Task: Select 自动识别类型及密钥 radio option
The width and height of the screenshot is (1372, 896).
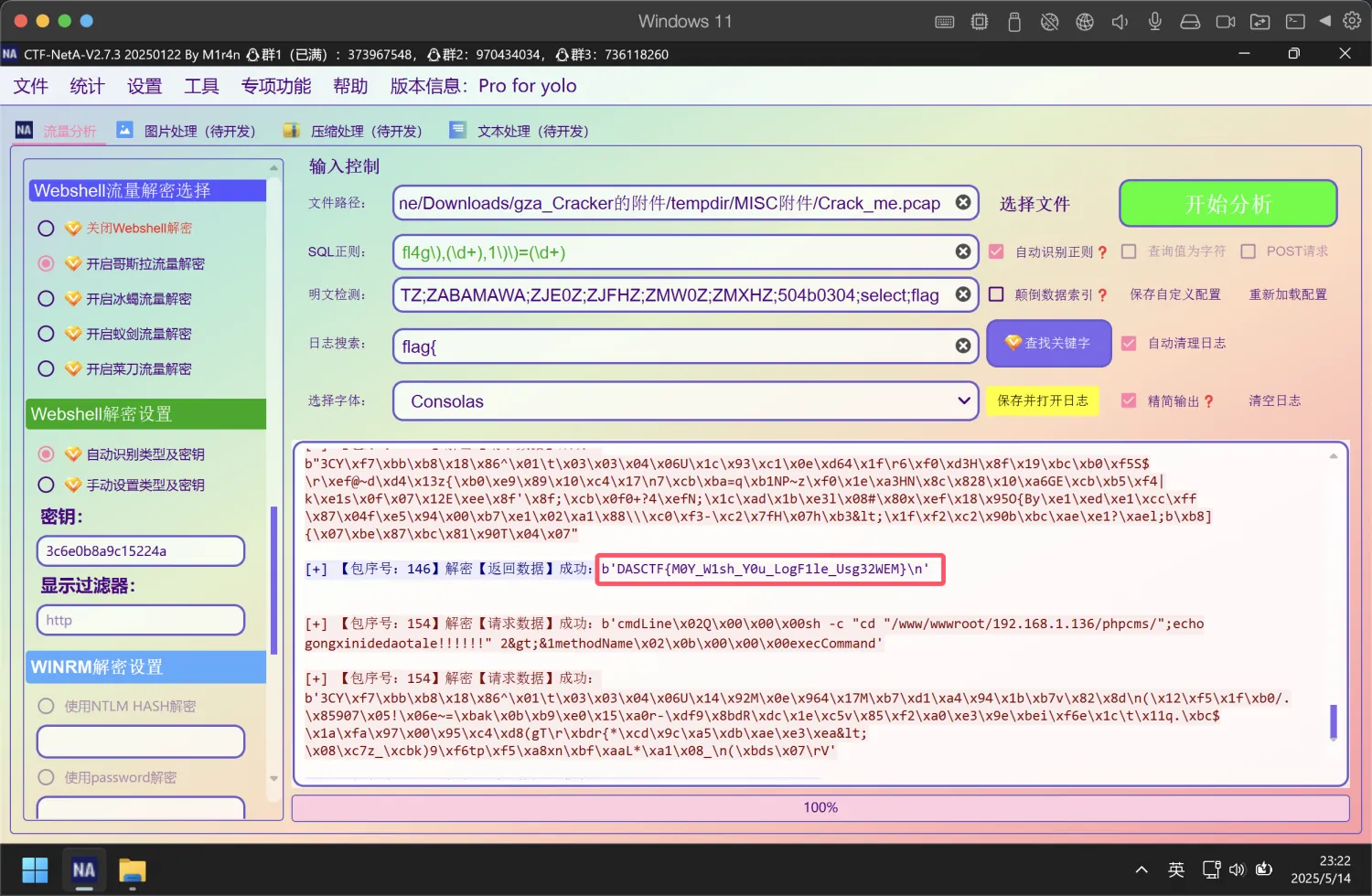Action: [x=46, y=453]
